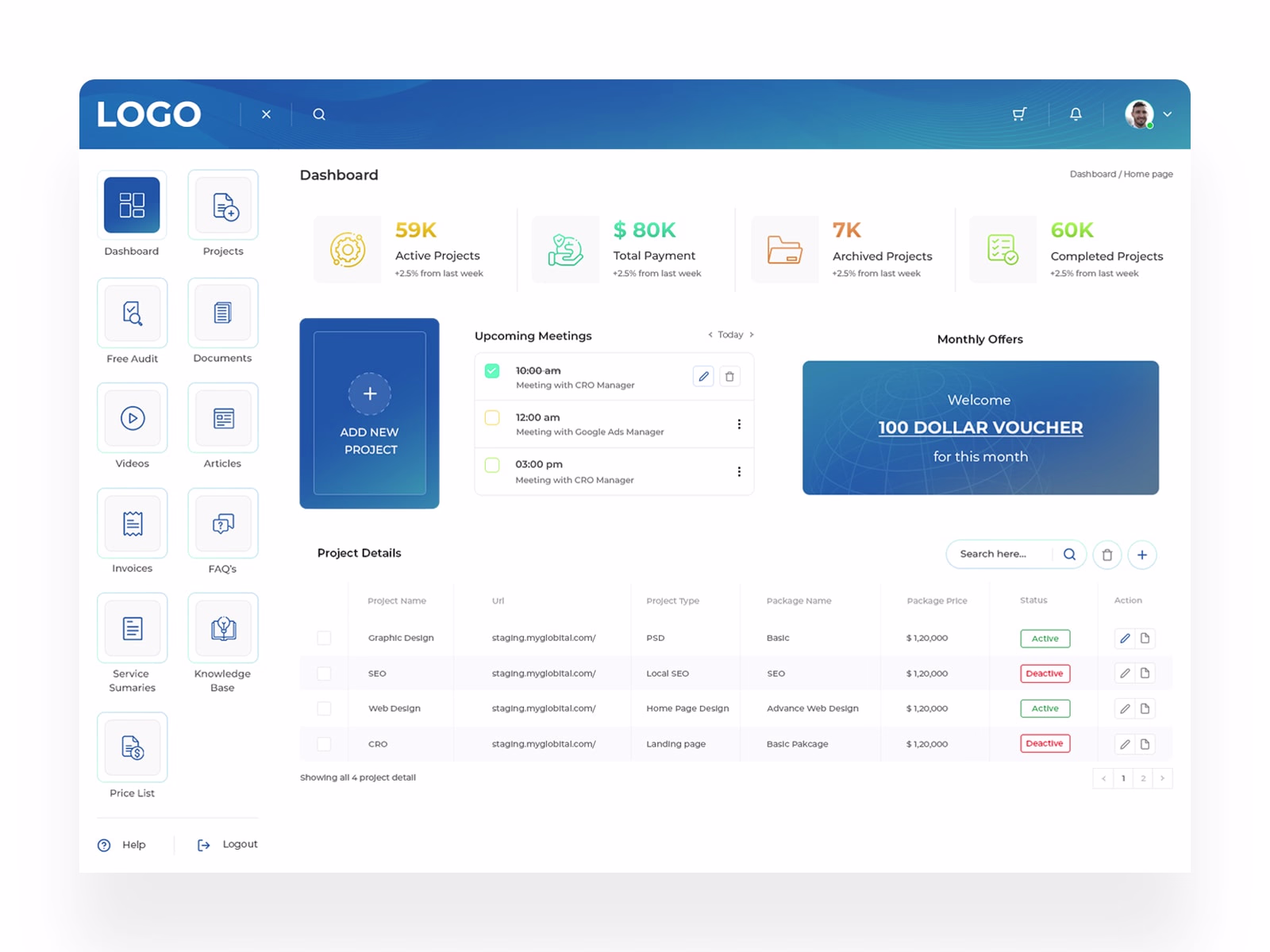Check the 12:00 am Google Ads meeting
Image resolution: width=1270 pixels, height=952 pixels.
point(492,417)
